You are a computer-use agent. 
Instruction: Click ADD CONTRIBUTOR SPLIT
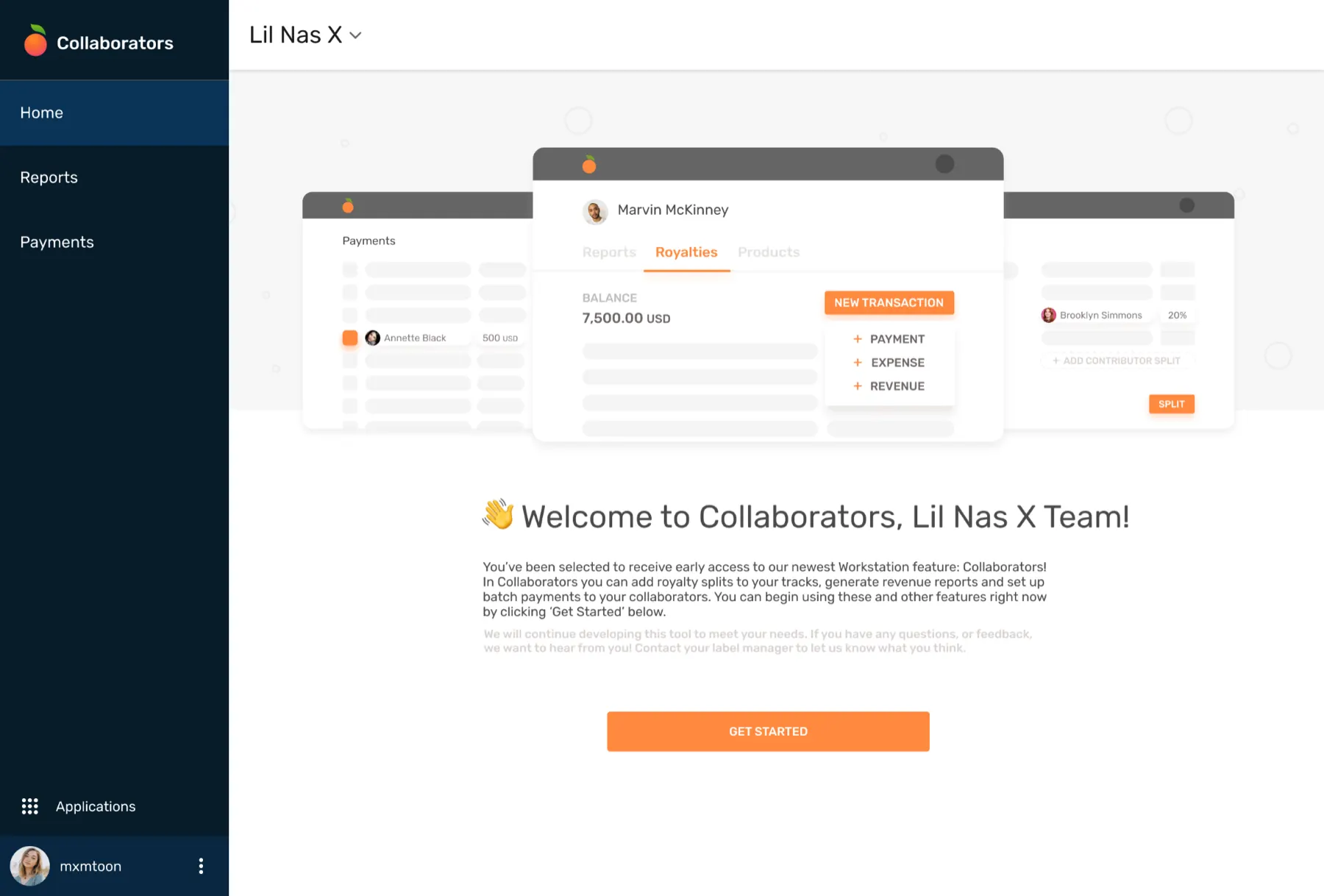1117,360
